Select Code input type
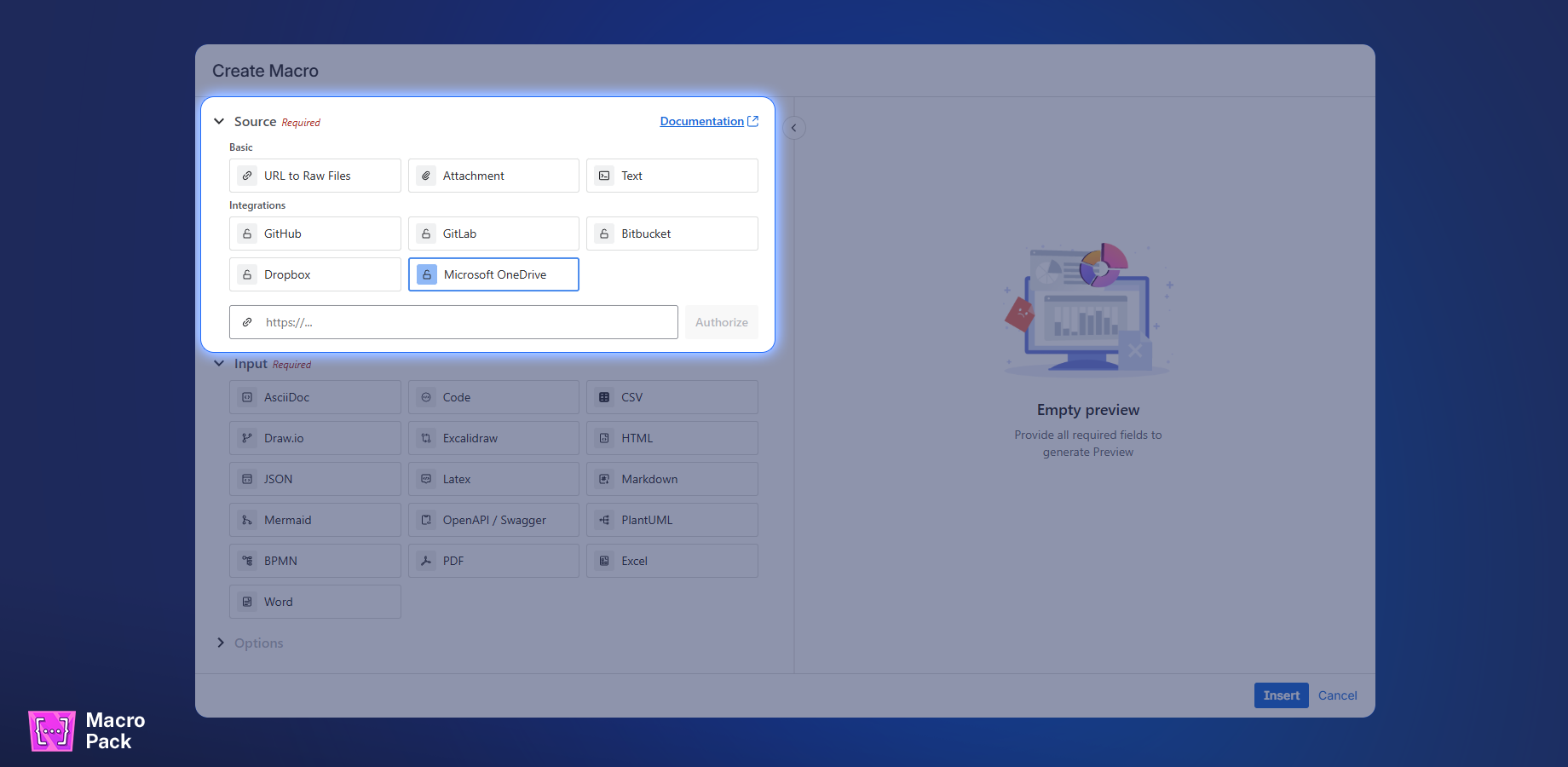The height and width of the screenshot is (767, 1568). (493, 397)
